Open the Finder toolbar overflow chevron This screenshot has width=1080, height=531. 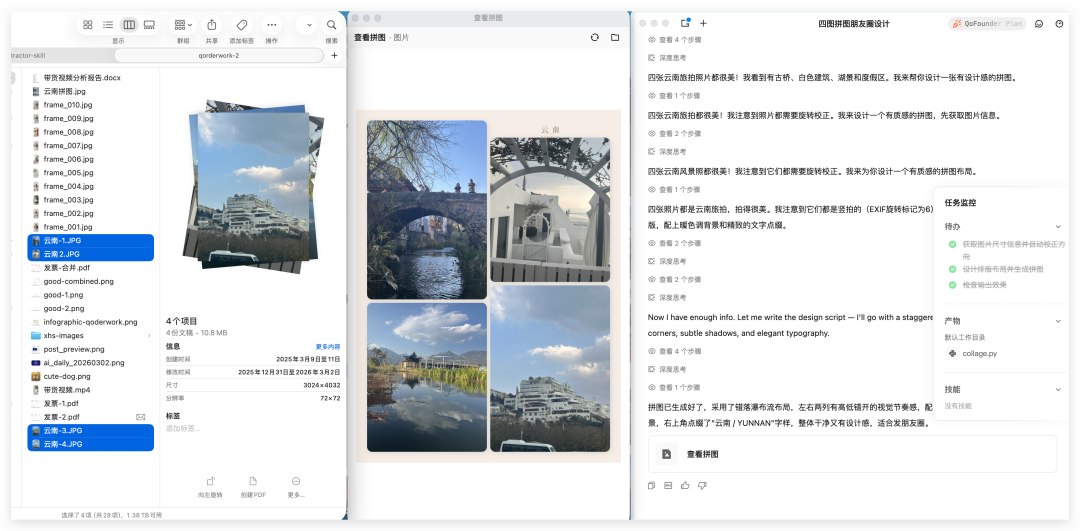point(309,25)
